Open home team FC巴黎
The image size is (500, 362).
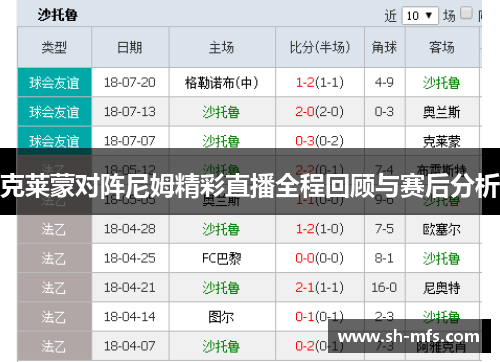pos(222,259)
